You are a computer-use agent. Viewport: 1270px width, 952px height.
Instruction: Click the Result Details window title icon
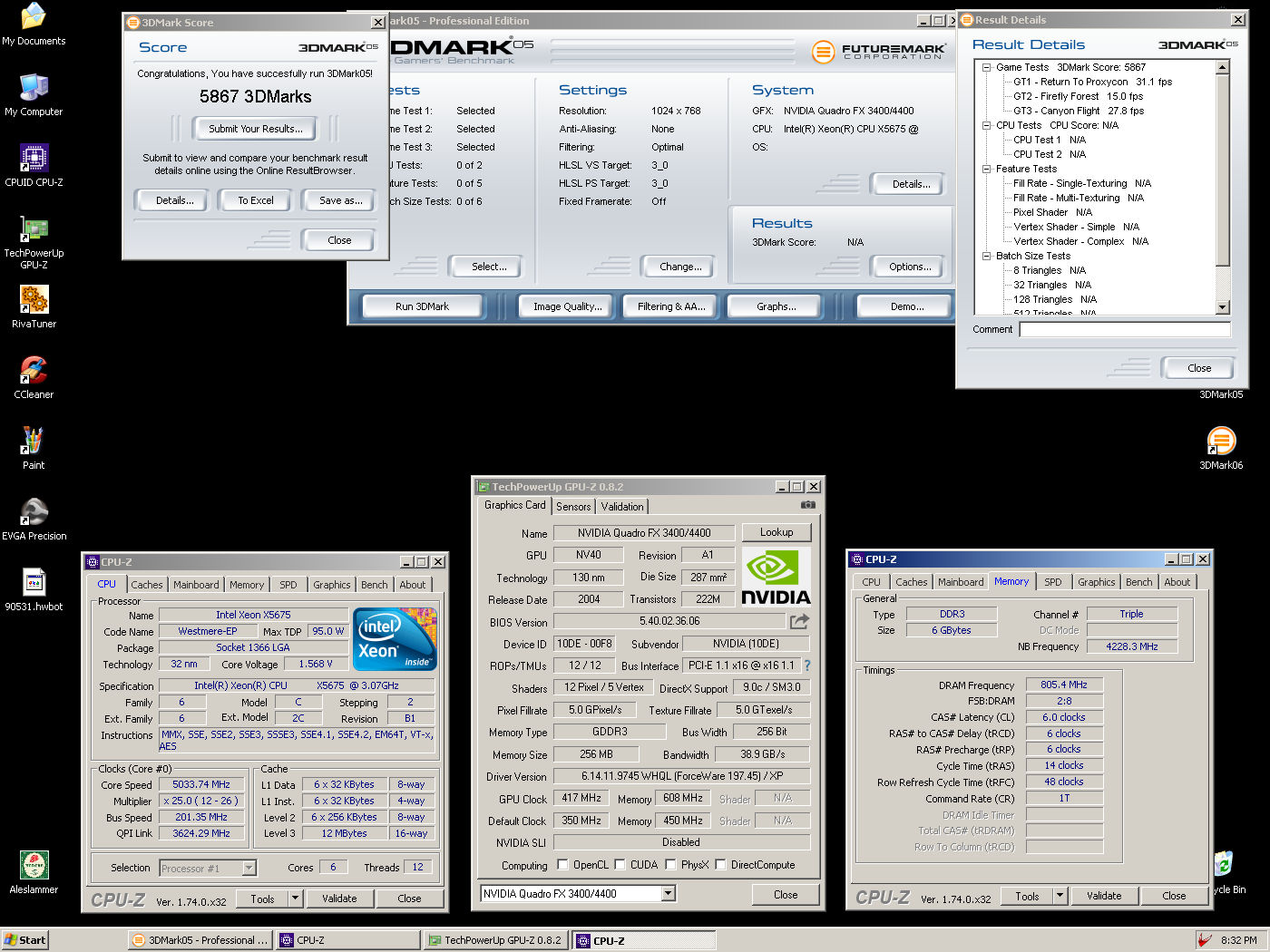(x=967, y=20)
